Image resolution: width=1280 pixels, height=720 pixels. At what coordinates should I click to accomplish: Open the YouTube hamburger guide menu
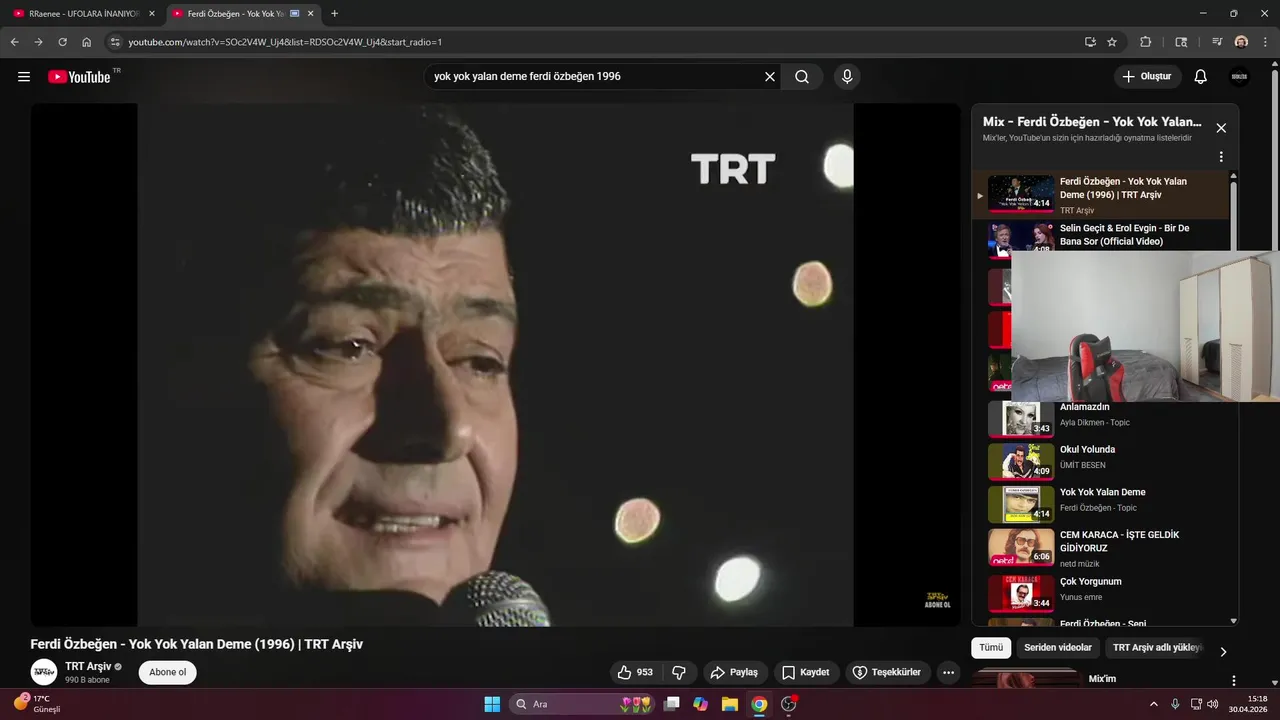[24, 77]
